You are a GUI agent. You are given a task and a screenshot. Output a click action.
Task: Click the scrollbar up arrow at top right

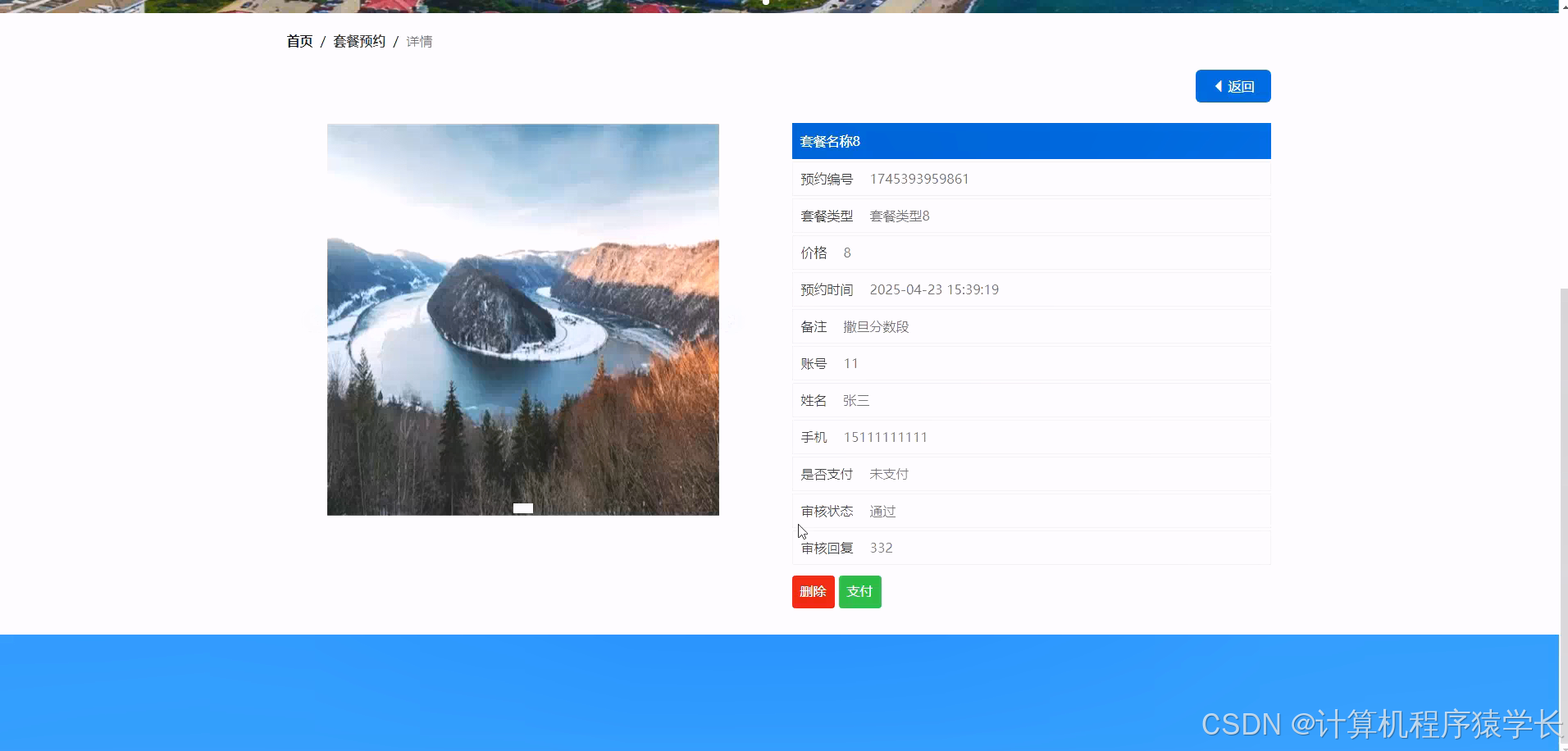pyautogui.click(x=1561, y=6)
